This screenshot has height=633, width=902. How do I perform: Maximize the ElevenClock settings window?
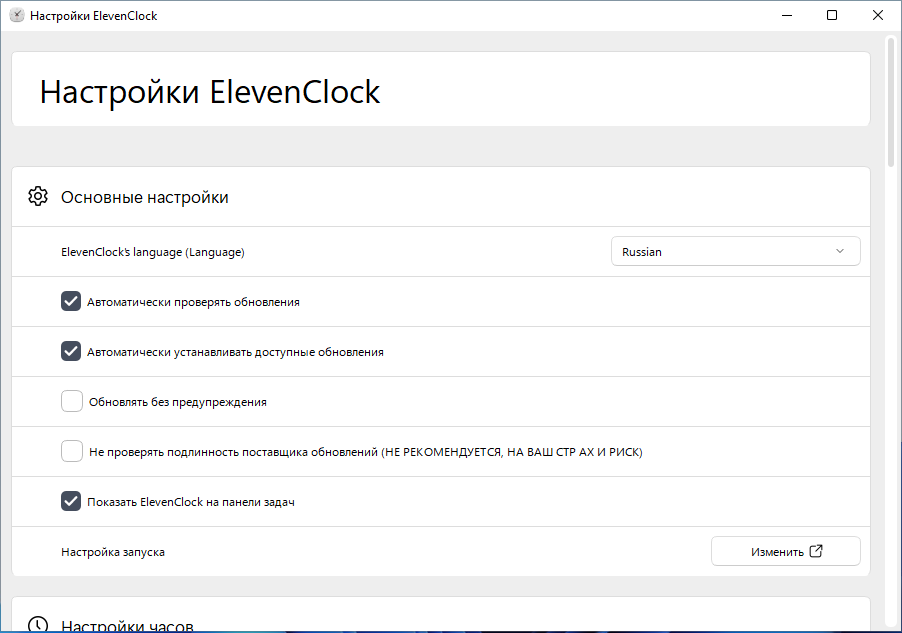pyautogui.click(x=832, y=16)
